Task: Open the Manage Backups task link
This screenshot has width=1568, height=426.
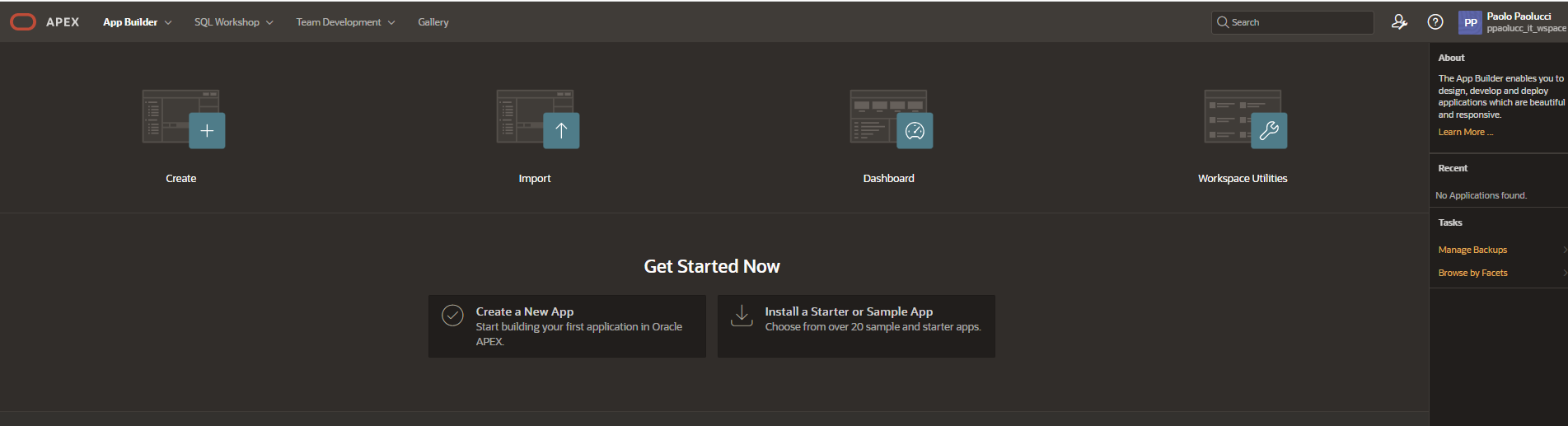Action: [x=1472, y=250]
